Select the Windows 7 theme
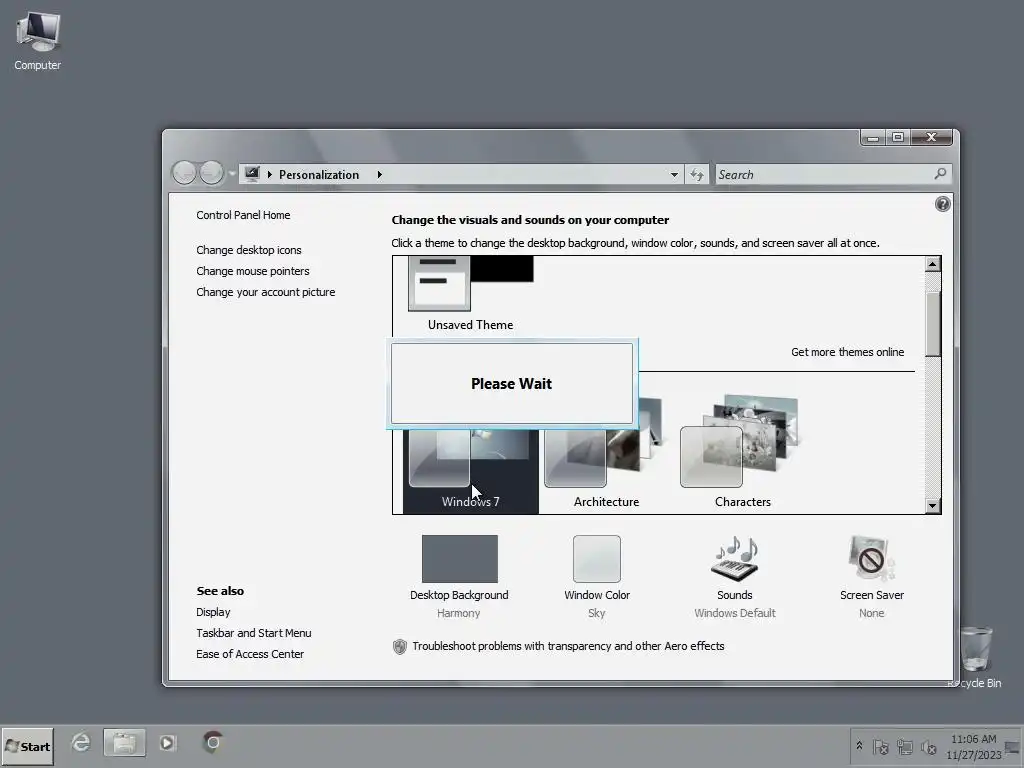1024x768 pixels. click(470, 472)
